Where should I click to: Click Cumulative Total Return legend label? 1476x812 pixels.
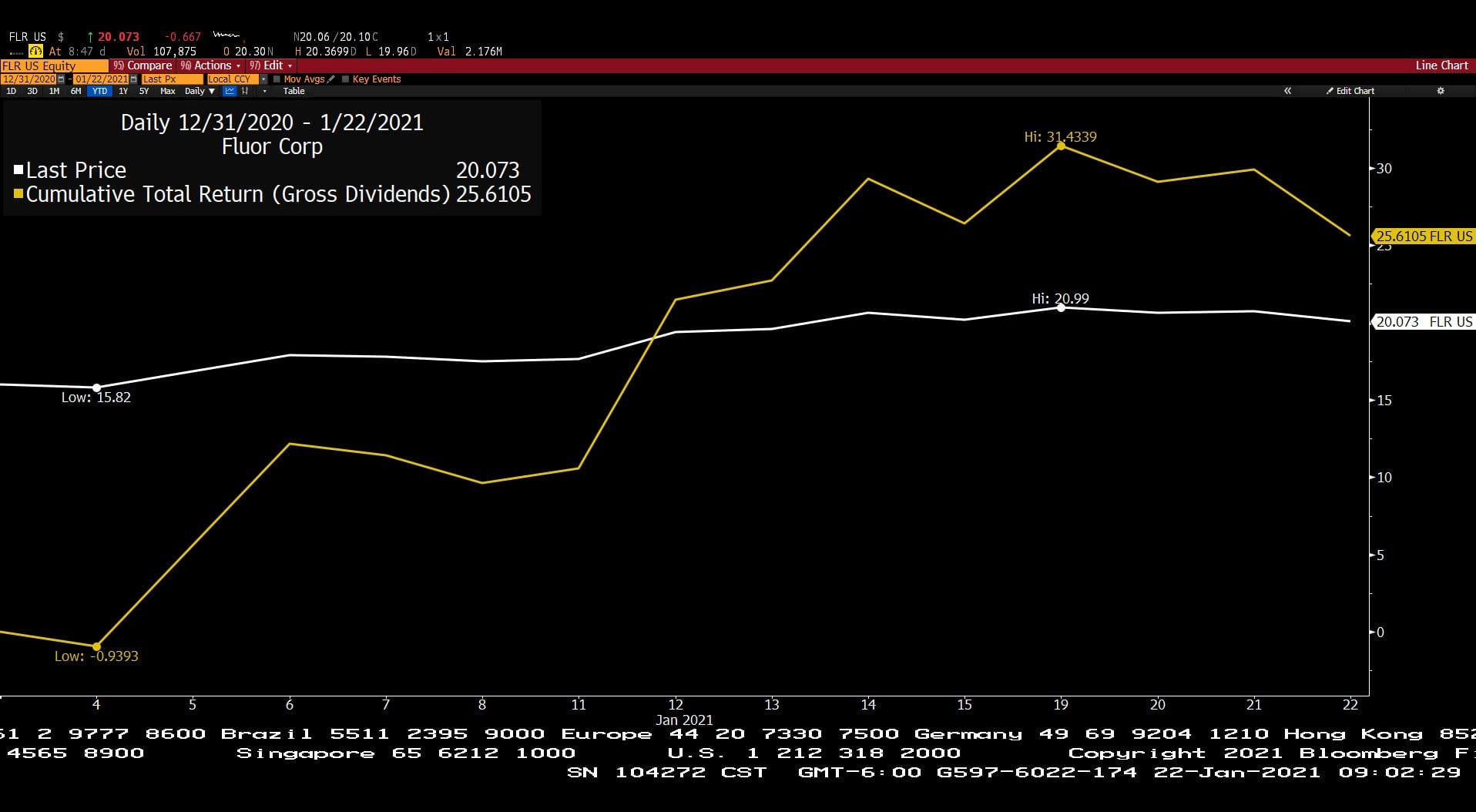click(x=238, y=194)
